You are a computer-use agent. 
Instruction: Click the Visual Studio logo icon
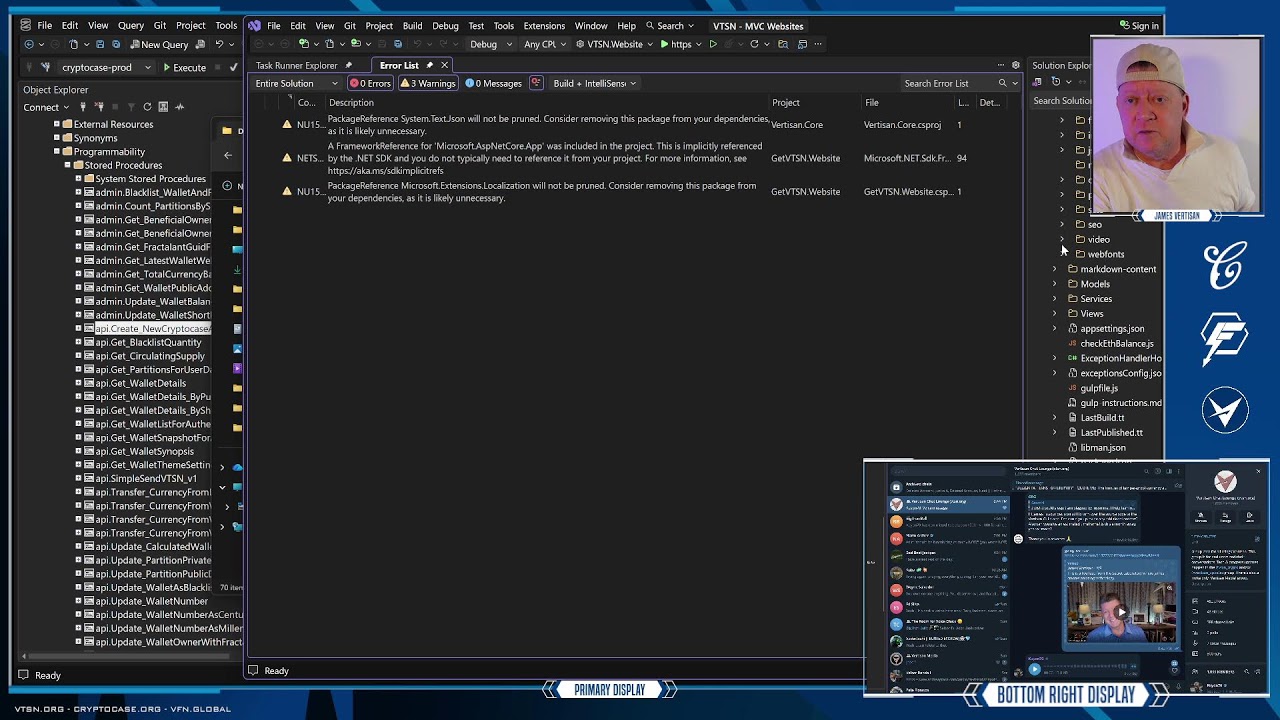point(254,26)
